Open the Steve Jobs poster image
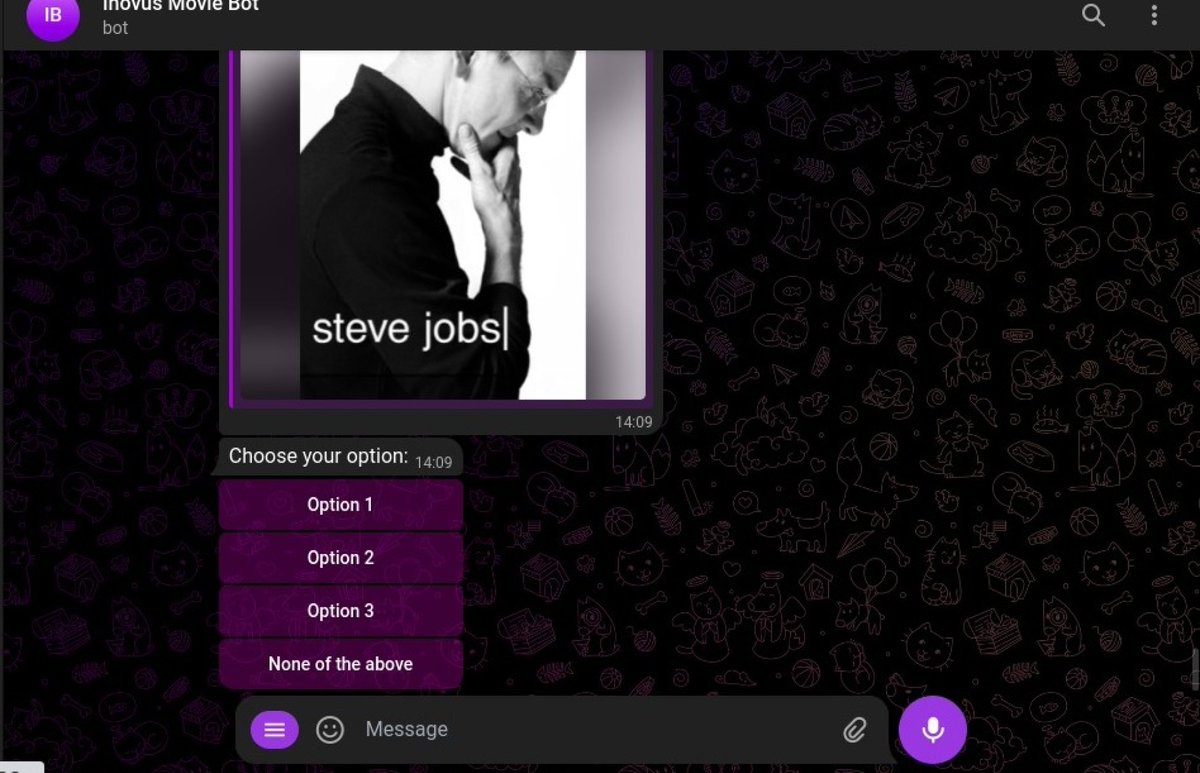1200x773 pixels. coord(442,225)
